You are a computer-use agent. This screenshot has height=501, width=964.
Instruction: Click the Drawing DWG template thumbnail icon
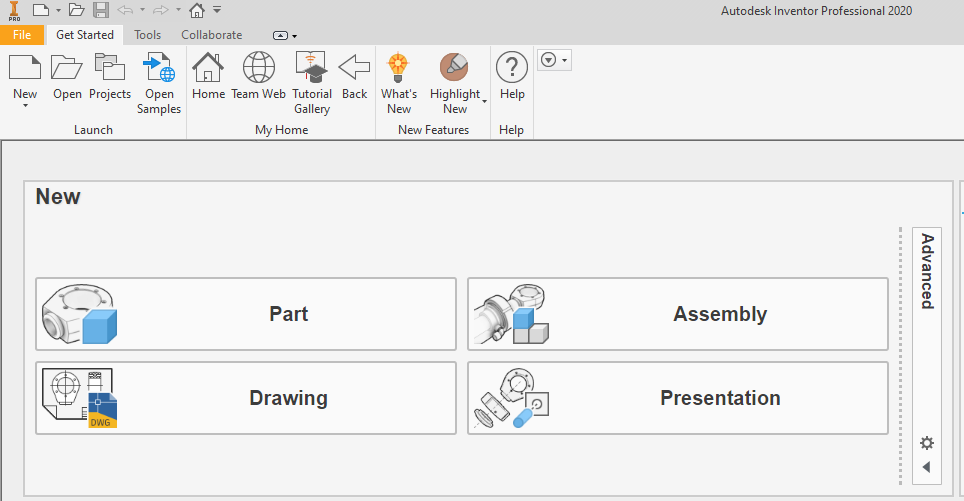pos(79,398)
